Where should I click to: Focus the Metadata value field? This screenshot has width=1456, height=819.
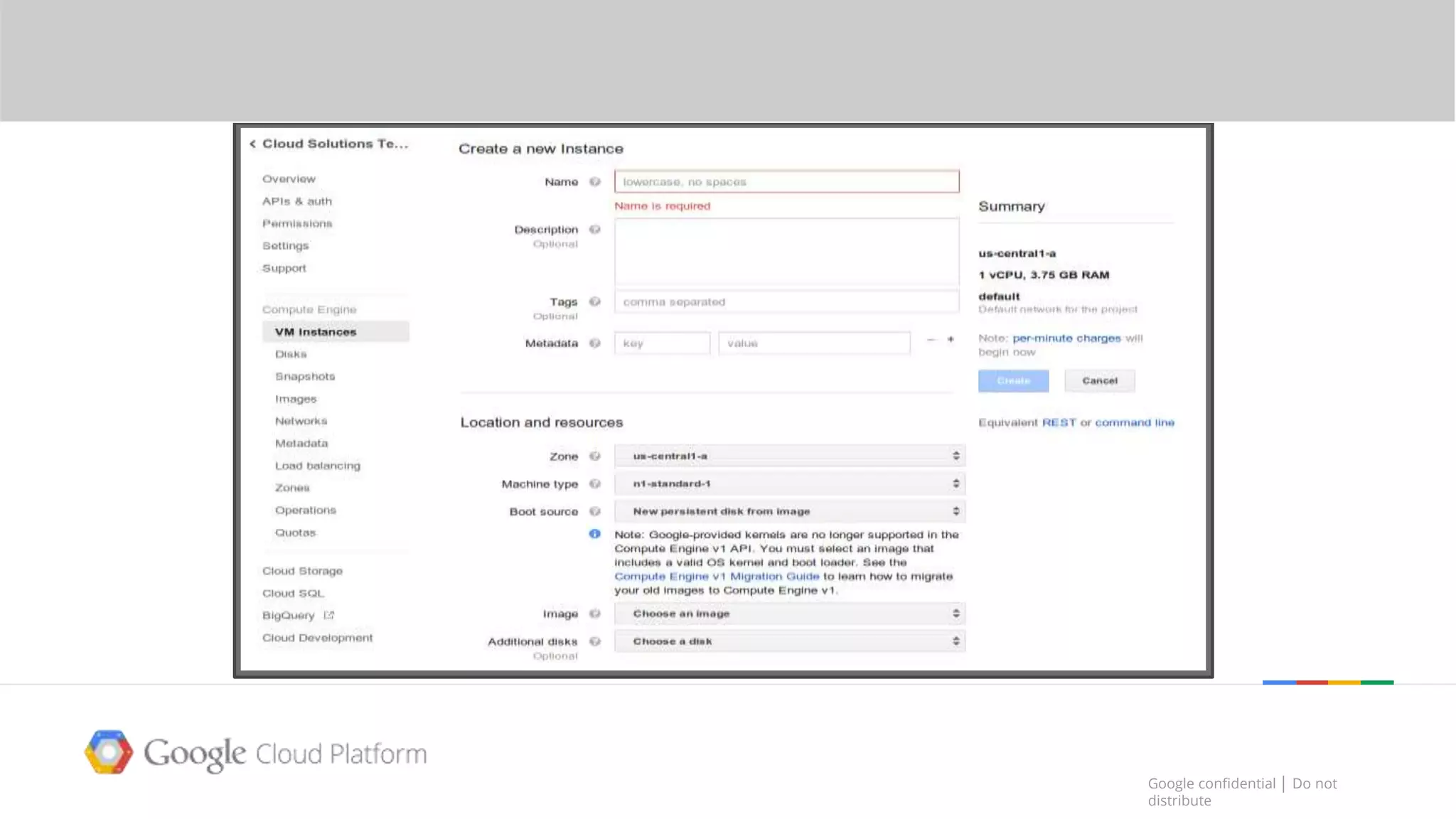[815, 343]
